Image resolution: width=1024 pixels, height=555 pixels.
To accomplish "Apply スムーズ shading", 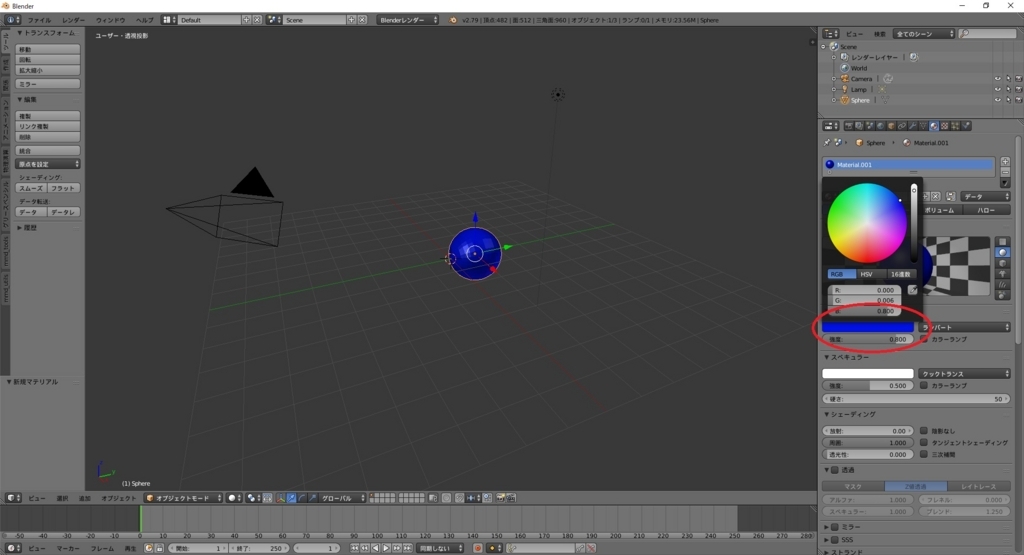I will point(31,188).
